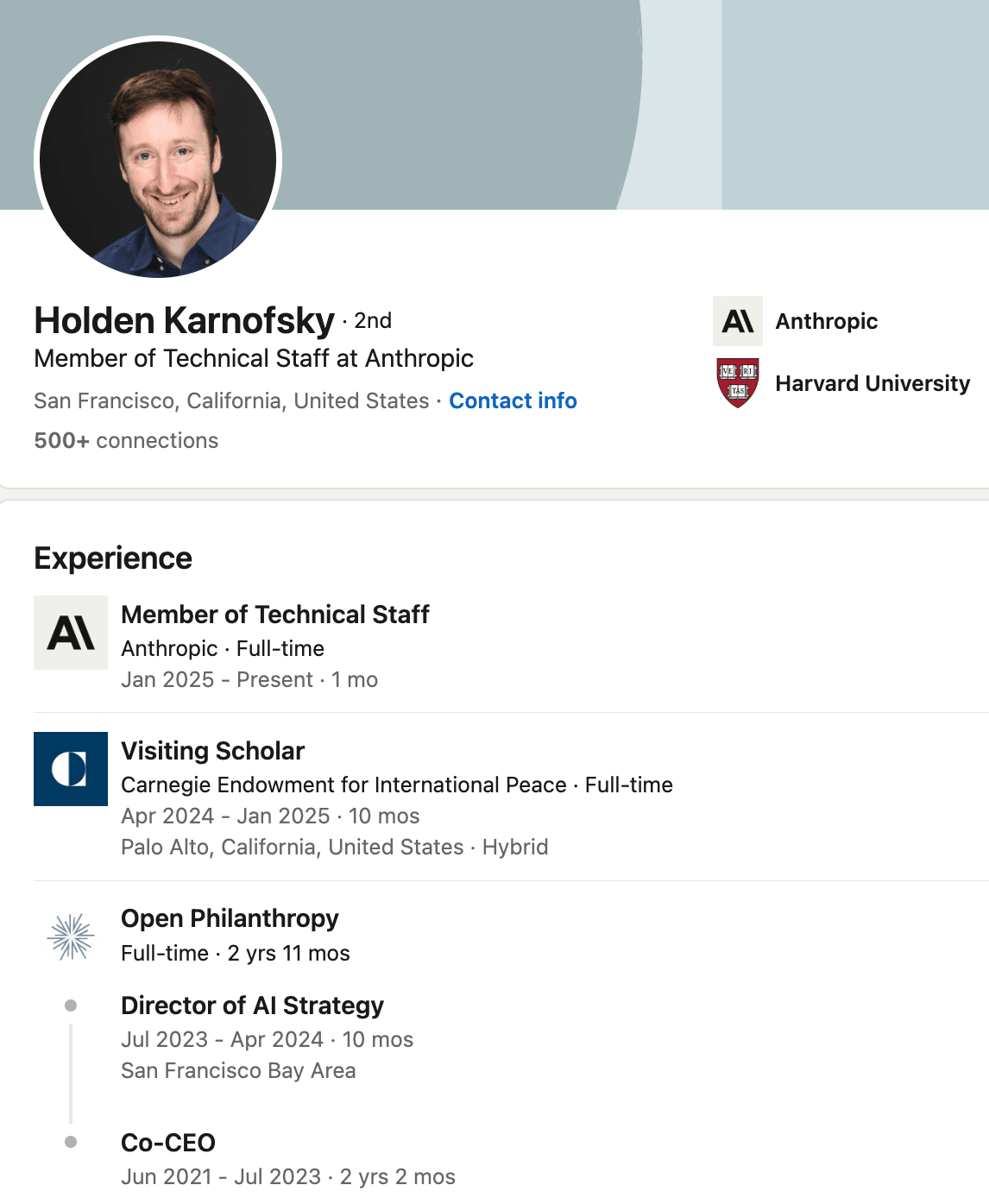The image size is (989, 1204).
Task: Open the Harvard University text link
Action: tap(872, 383)
